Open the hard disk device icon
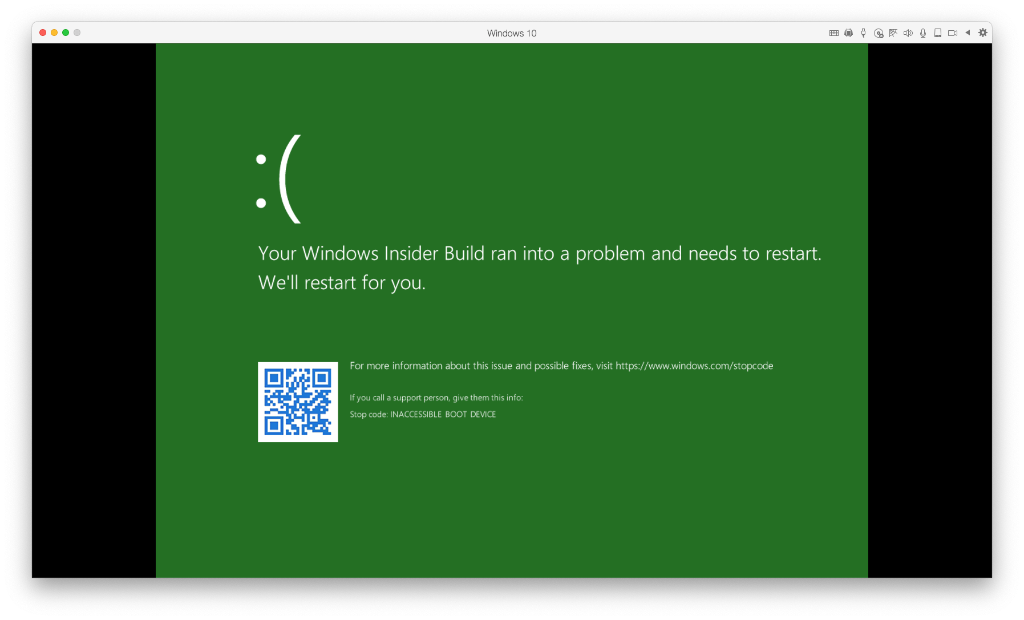 pos(937,33)
